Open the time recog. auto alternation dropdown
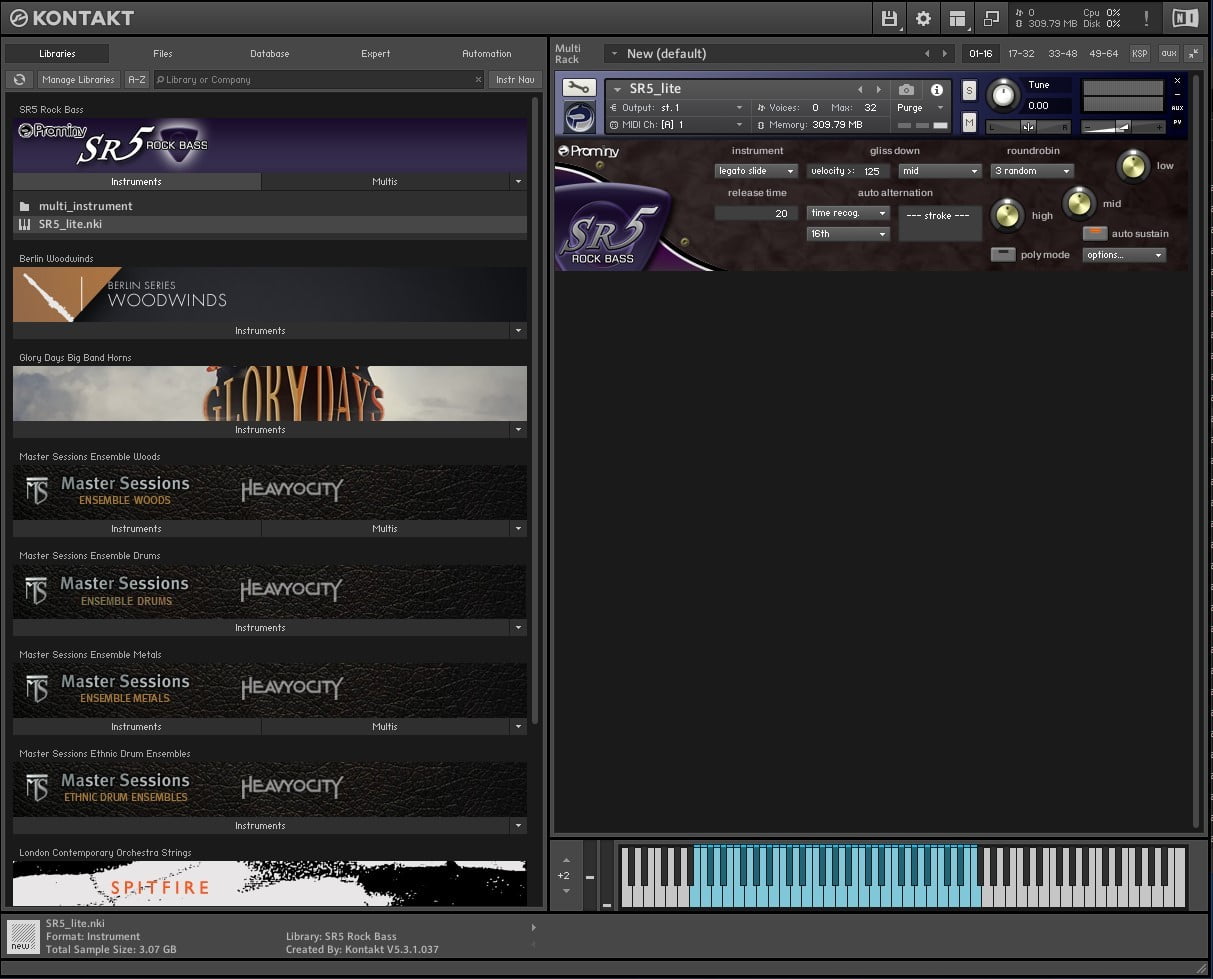The height and width of the screenshot is (979, 1213). tap(848, 213)
